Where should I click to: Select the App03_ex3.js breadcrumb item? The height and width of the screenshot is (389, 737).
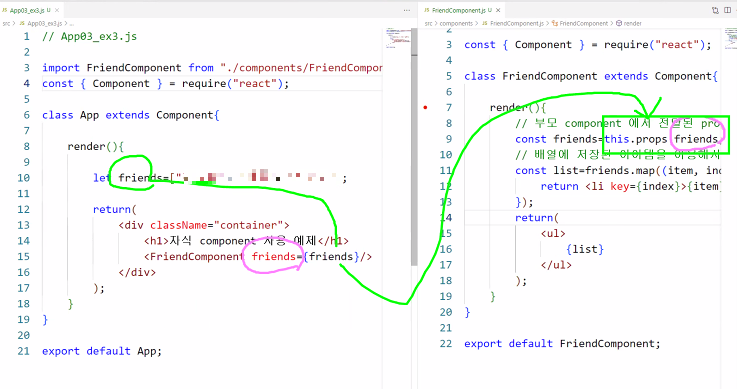pos(44,23)
